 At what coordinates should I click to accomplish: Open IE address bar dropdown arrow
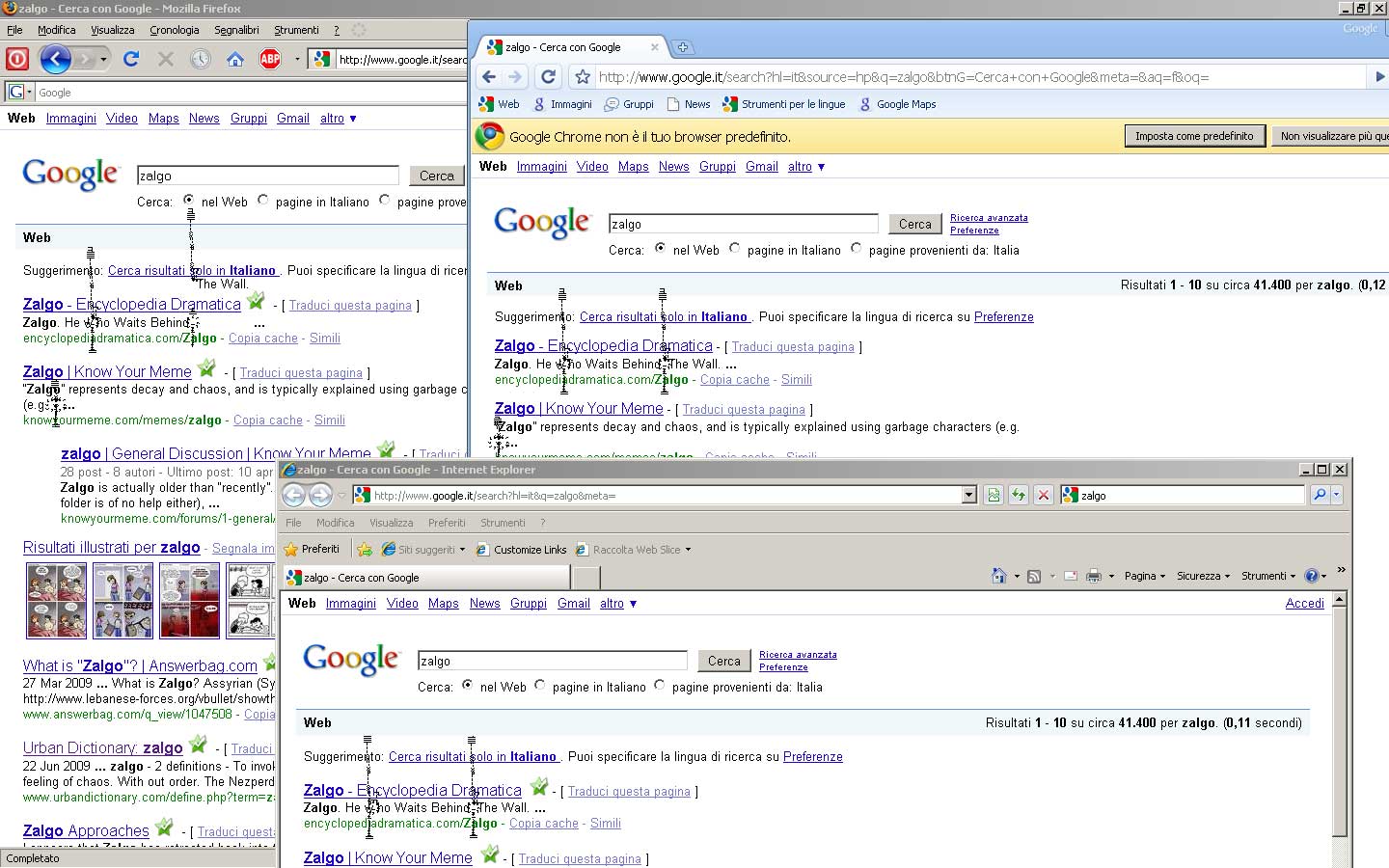point(969,495)
